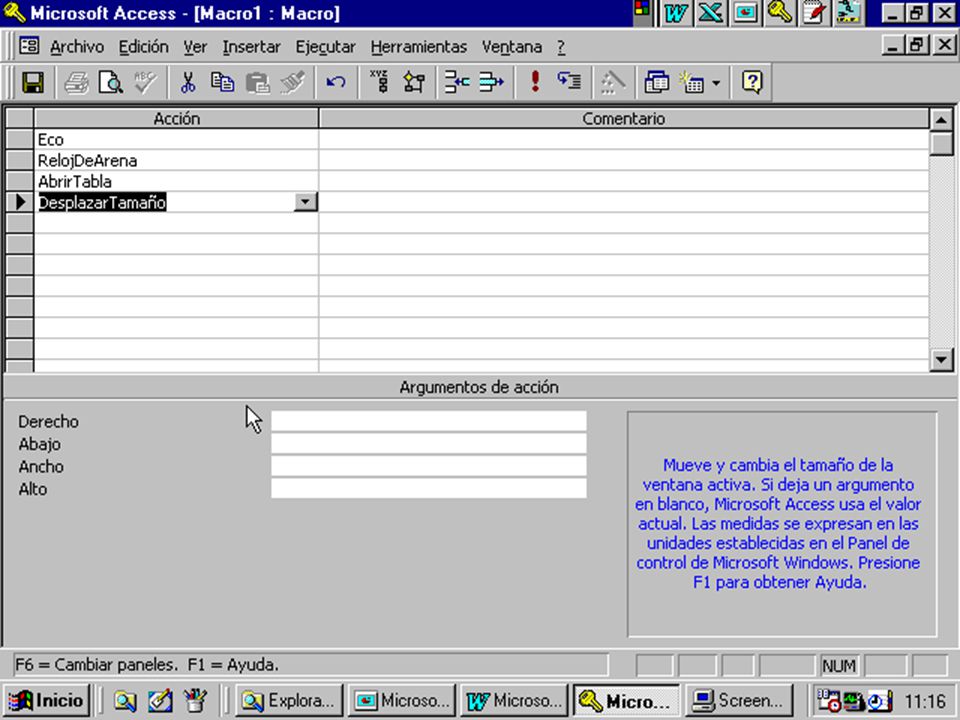
Task: Select the AbrirTabla action cell
Action: coord(176,181)
